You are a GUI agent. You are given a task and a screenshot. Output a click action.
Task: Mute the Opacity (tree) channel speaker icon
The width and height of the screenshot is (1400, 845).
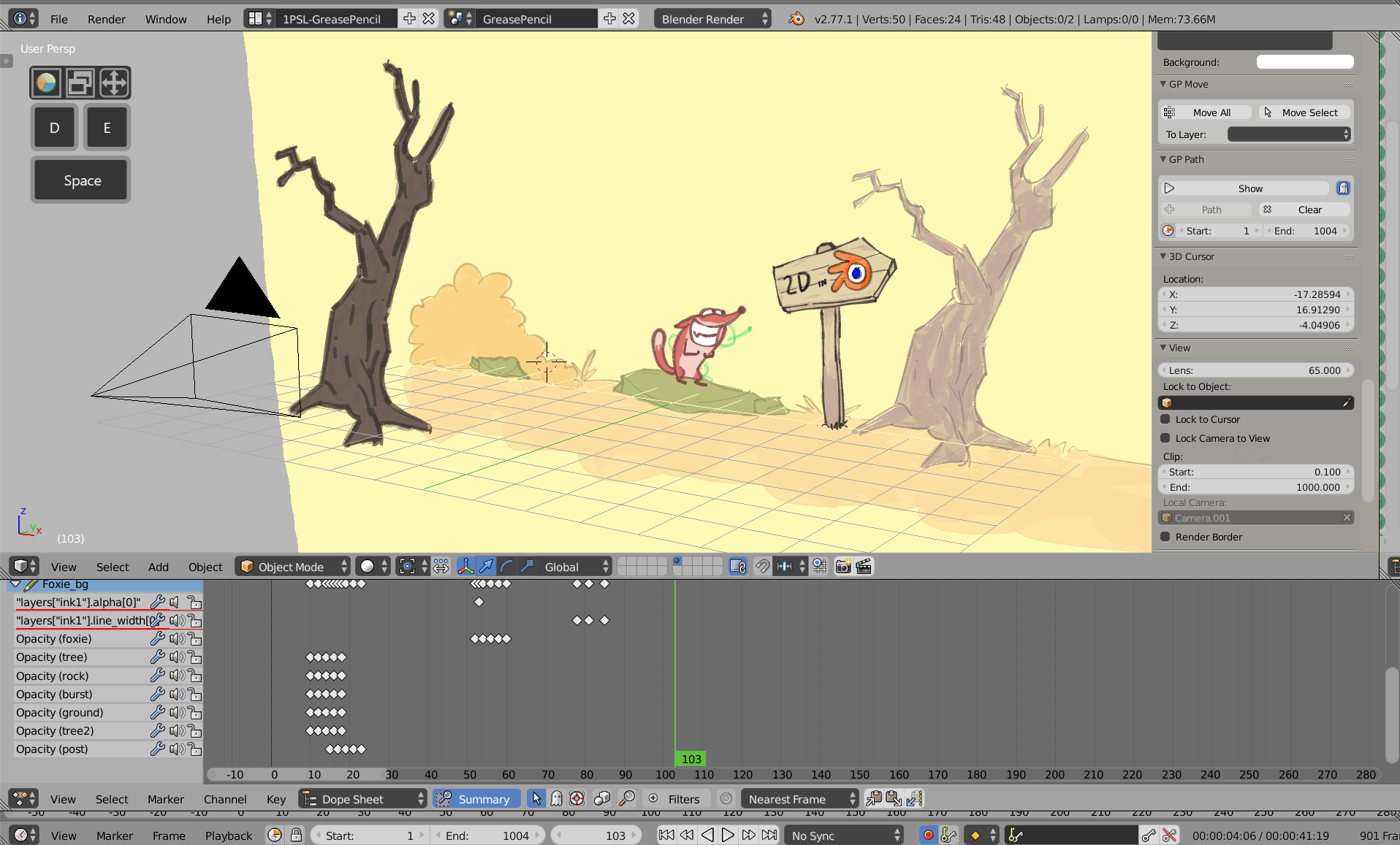177,657
